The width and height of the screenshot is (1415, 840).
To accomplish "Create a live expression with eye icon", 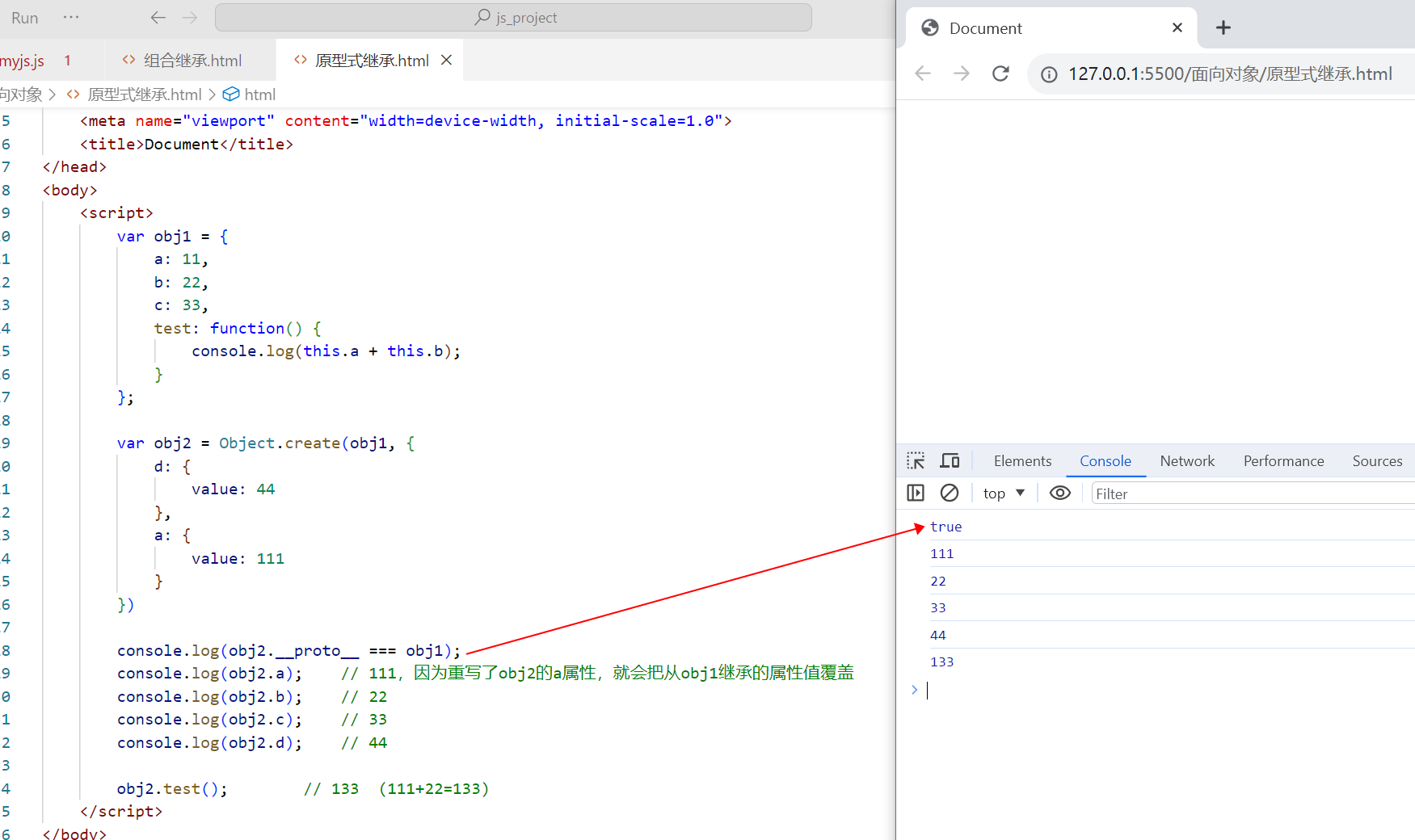I will 1059,493.
